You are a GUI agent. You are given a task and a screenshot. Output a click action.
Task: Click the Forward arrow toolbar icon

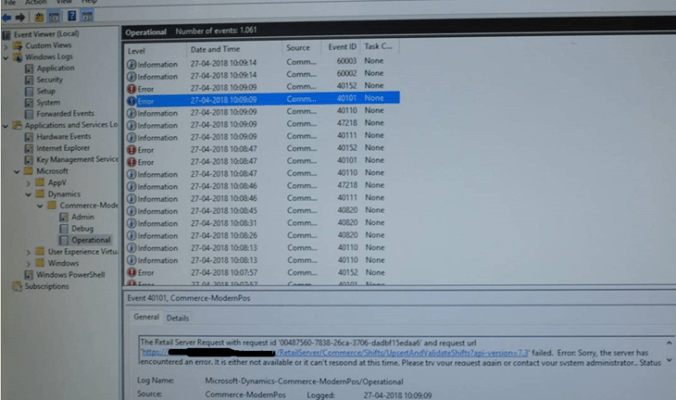(x=20, y=17)
